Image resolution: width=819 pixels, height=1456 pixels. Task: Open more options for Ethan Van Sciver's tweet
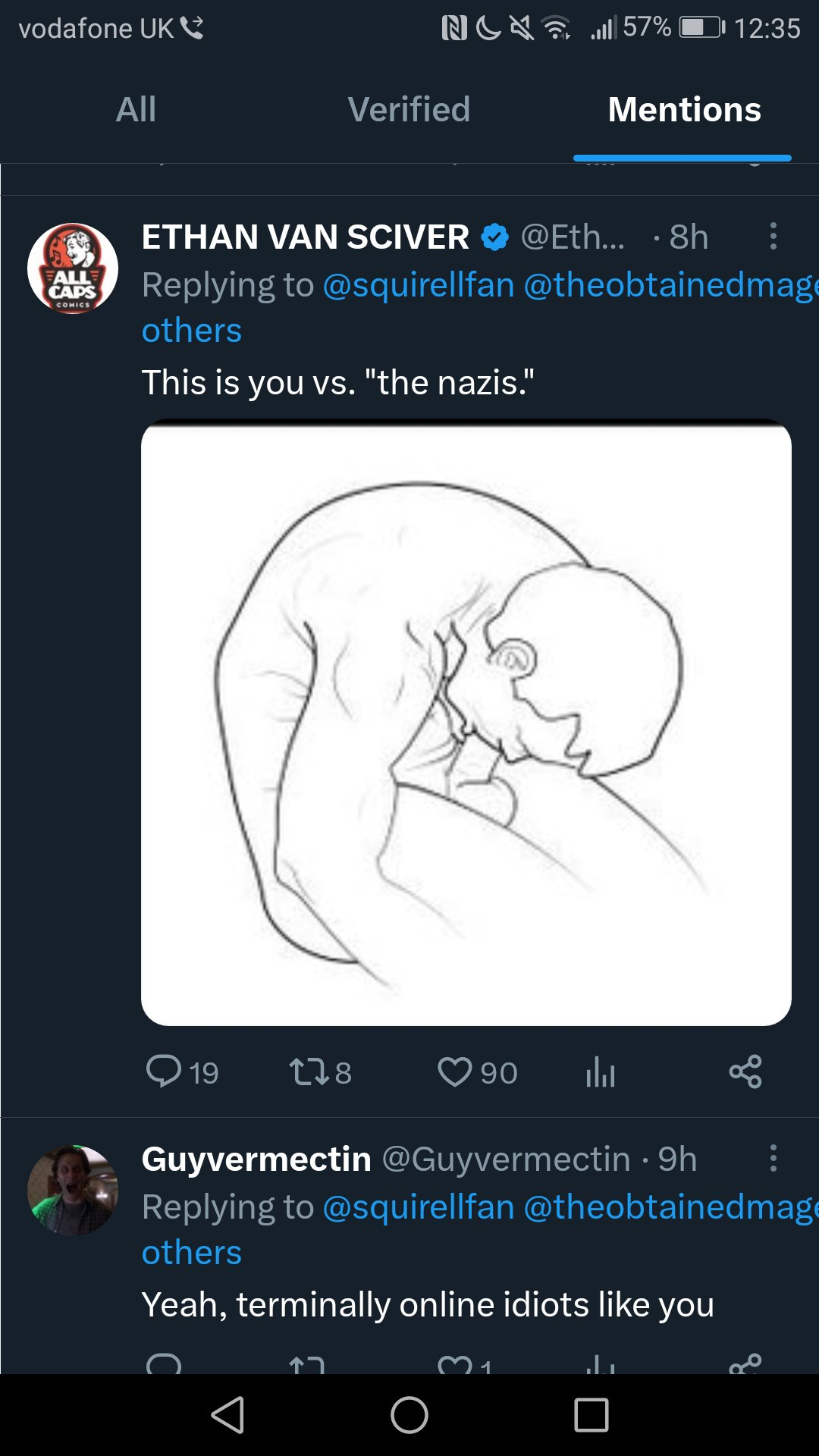tap(773, 237)
